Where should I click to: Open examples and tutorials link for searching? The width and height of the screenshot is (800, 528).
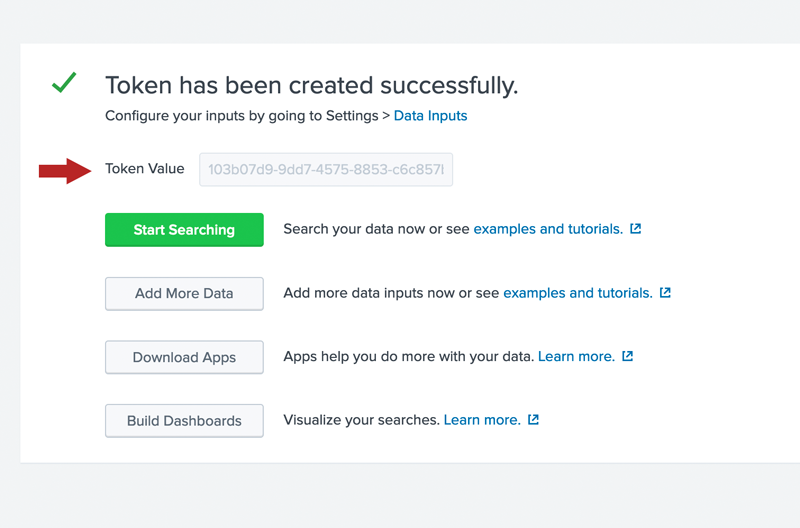click(547, 229)
